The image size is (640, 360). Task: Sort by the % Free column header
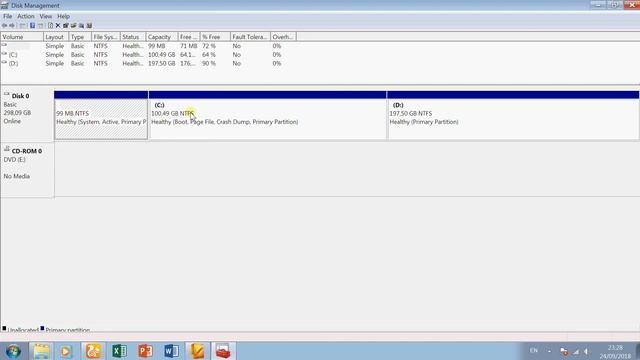point(215,37)
